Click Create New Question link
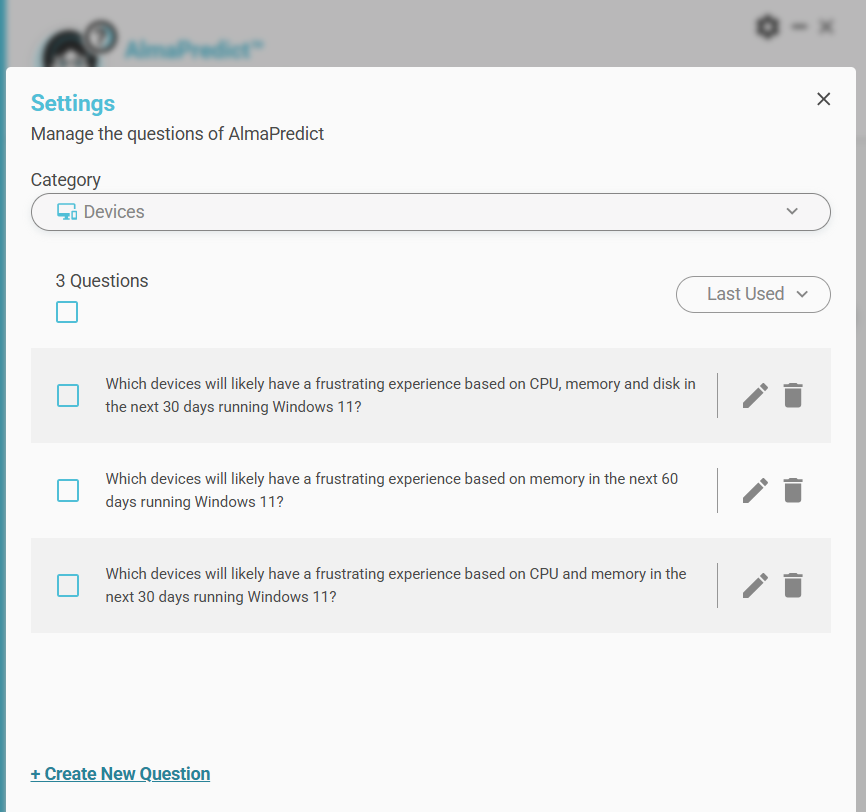The height and width of the screenshot is (812, 866). pos(121,774)
